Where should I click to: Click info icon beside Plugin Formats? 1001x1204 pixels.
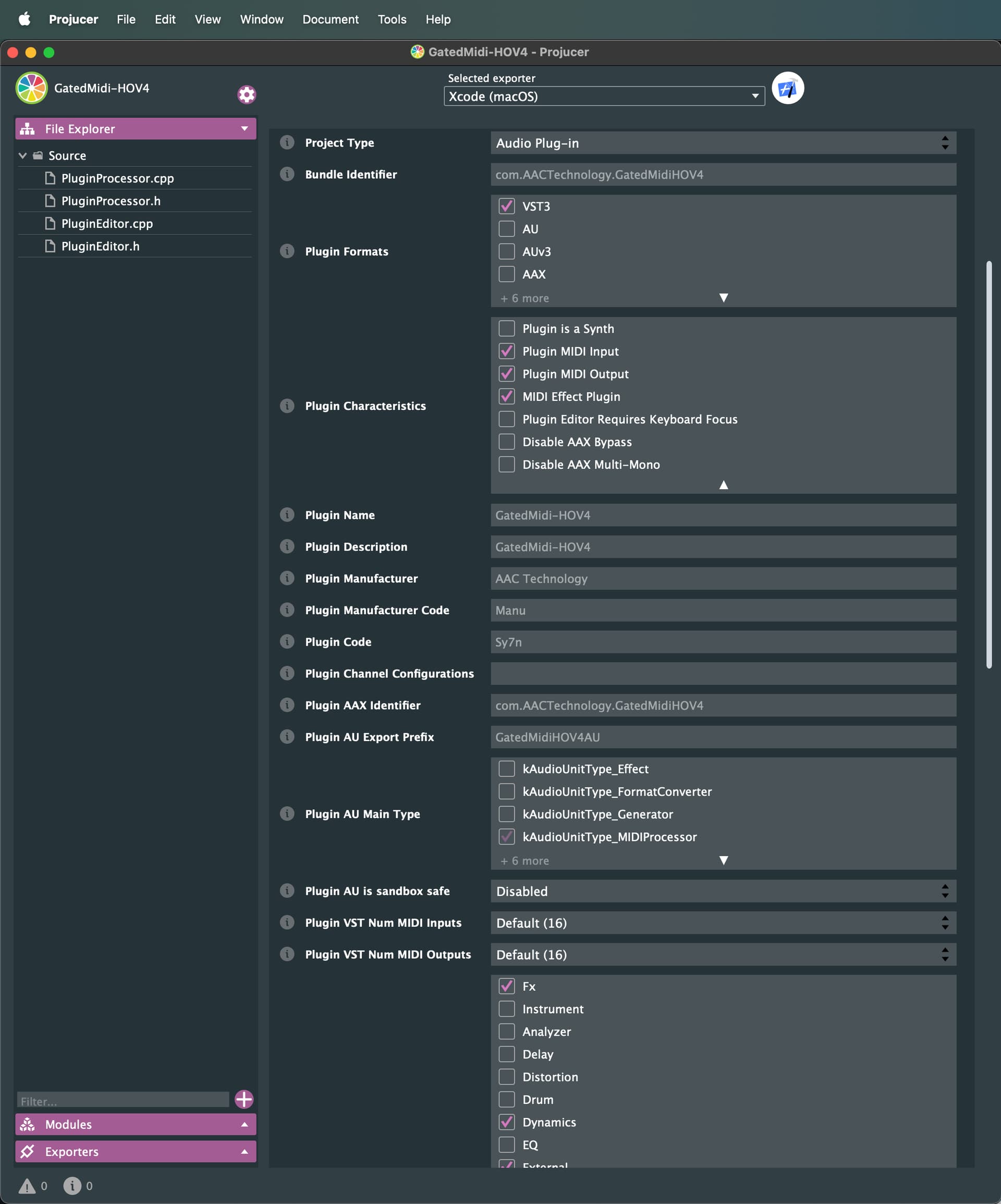287,251
